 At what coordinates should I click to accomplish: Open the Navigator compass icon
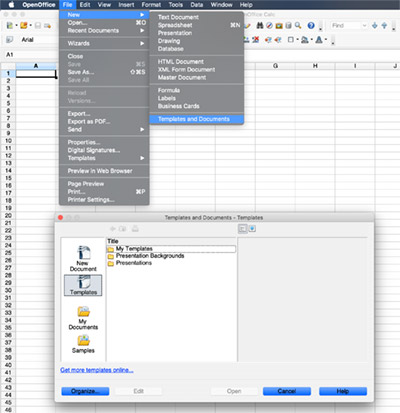(269, 25)
